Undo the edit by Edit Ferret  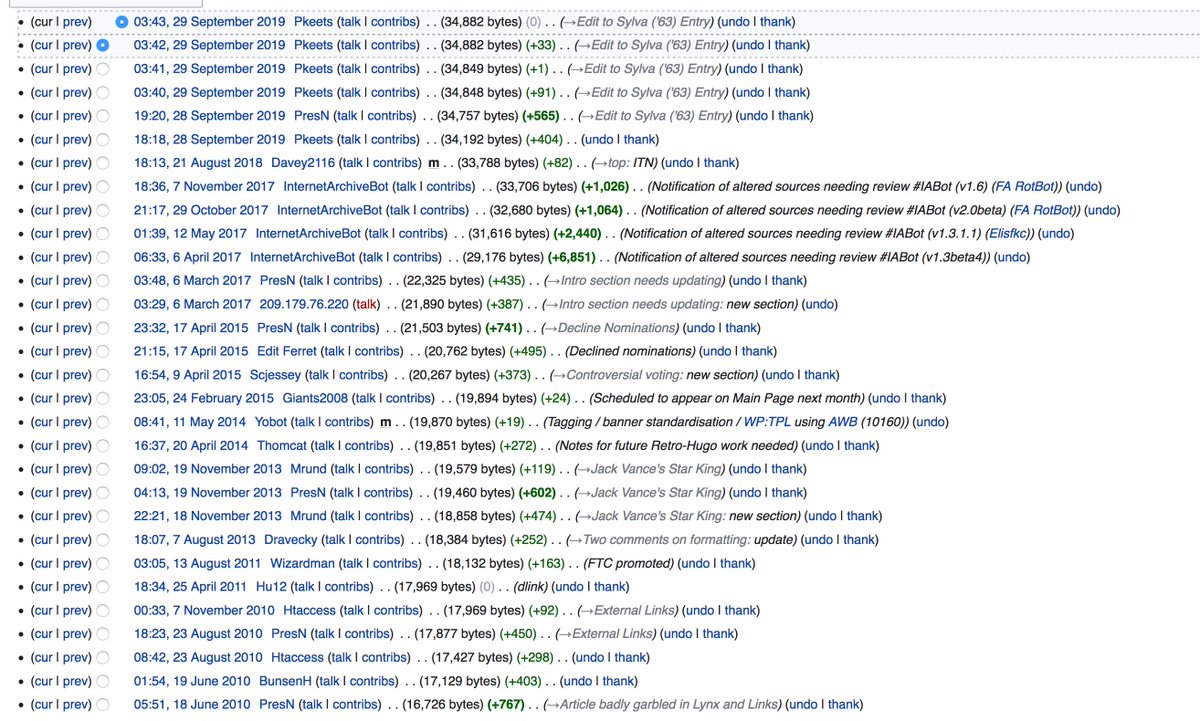pyautogui.click(x=715, y=351)
